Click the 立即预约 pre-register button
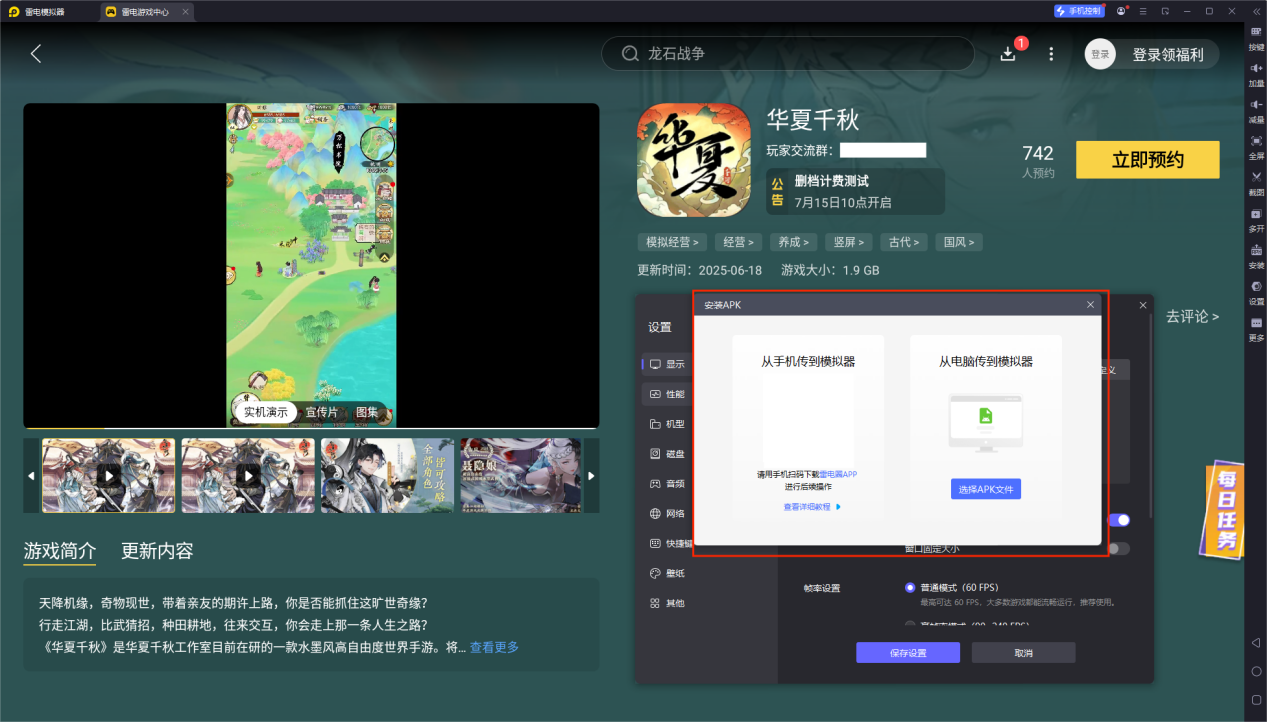The height and width of the screenshot is (722, 1267). [x=1147, y=160]
